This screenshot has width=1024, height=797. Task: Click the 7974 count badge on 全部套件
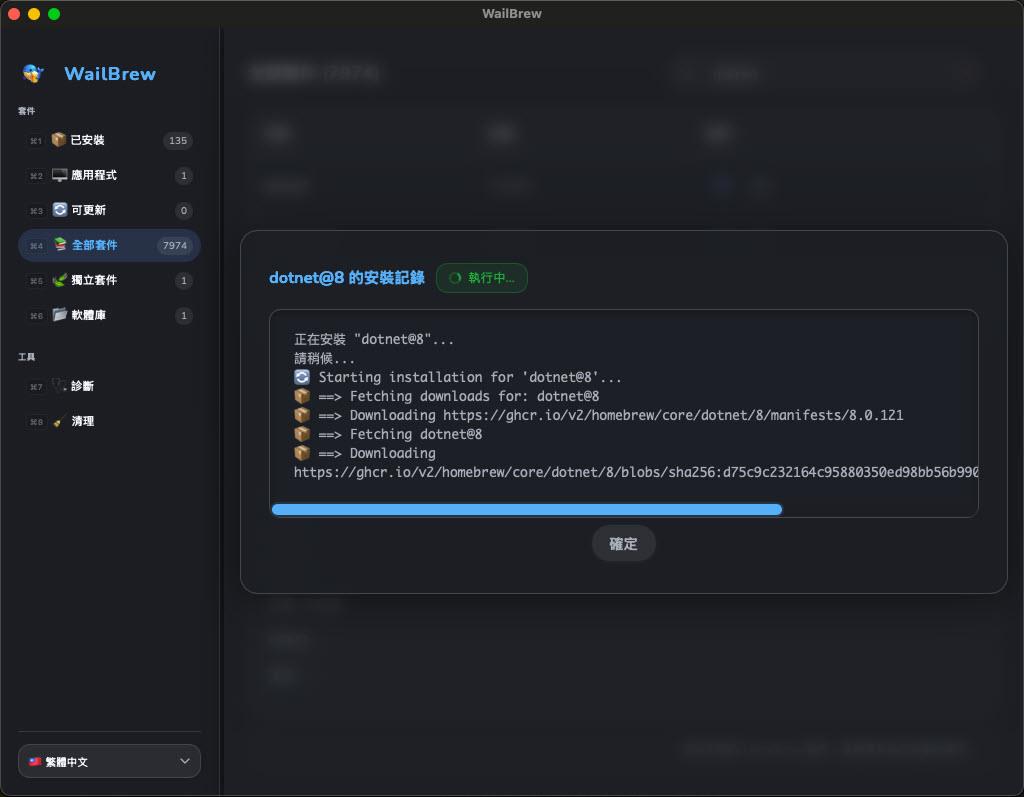click(x=174, y=245)
